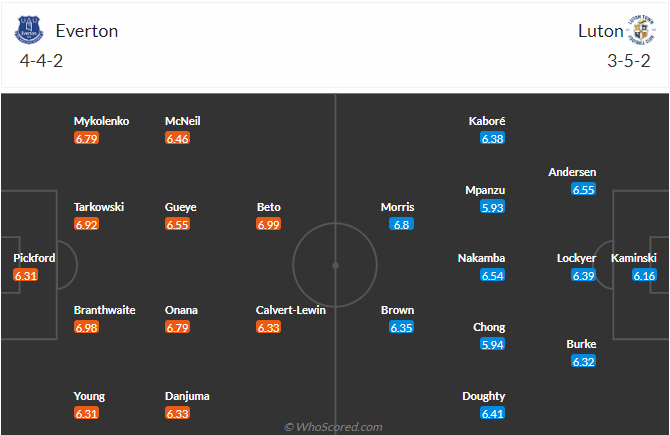Open the Everton team name link
Image resolution: width=670 pixels, height=435 pixels.
87,31
